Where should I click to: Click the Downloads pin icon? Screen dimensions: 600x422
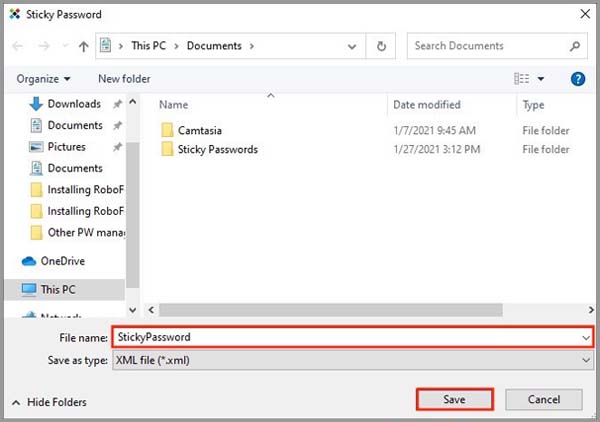click(117, 104)
